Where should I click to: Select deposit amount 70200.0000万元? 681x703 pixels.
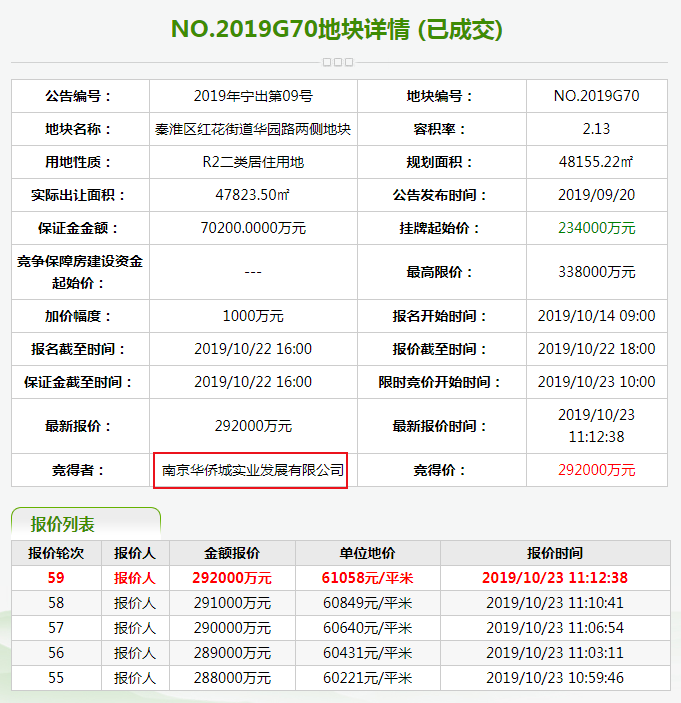[253, 228]
